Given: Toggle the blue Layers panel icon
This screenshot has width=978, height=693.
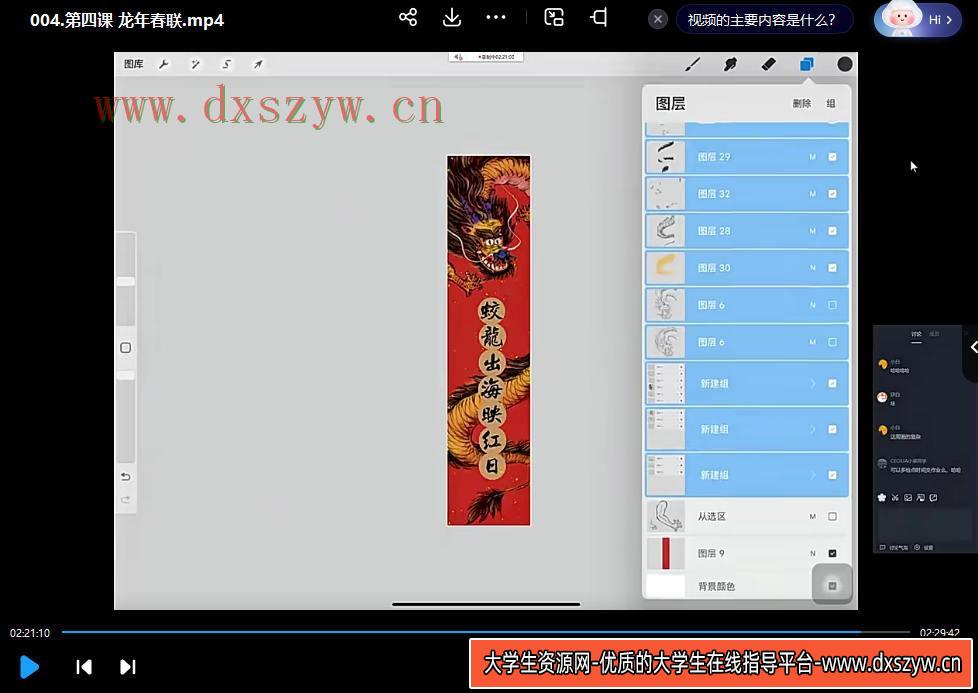Looking at the screenshot, I should click(x=806, y=64).
